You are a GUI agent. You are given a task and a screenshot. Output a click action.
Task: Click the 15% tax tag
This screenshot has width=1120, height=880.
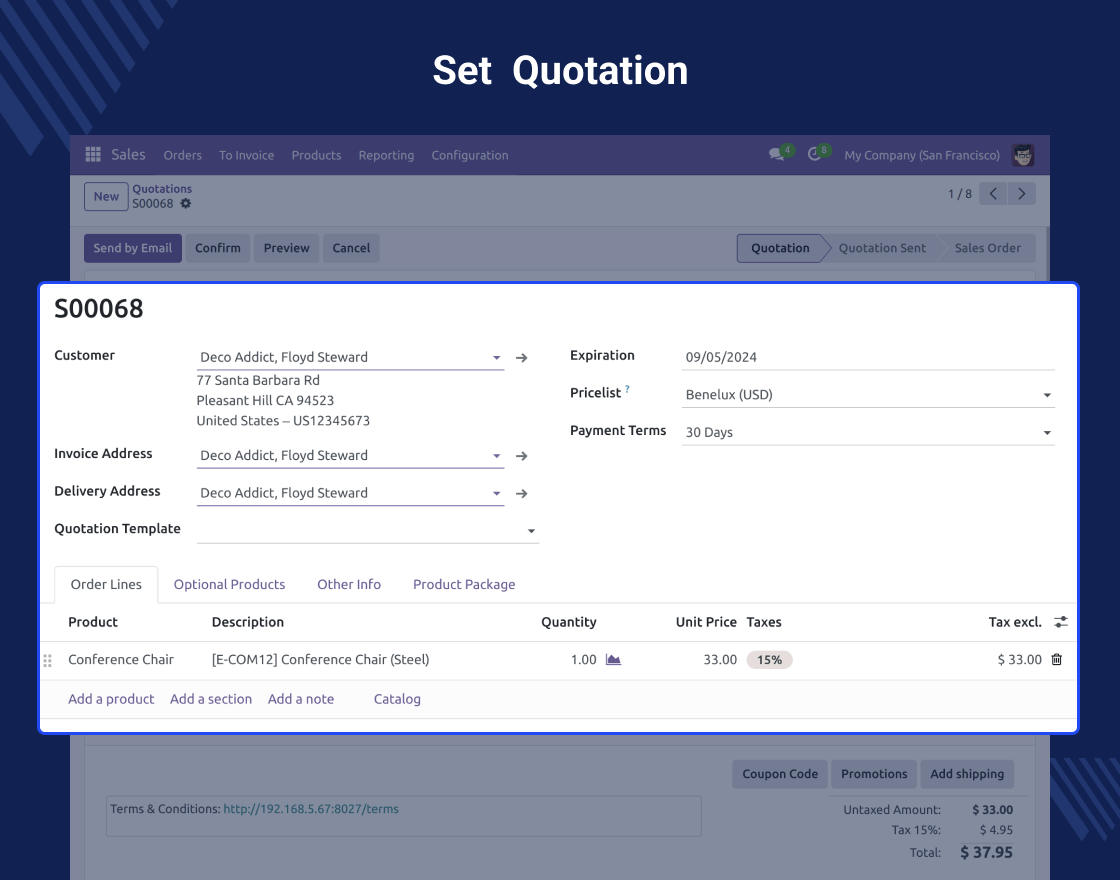[769, 659]
